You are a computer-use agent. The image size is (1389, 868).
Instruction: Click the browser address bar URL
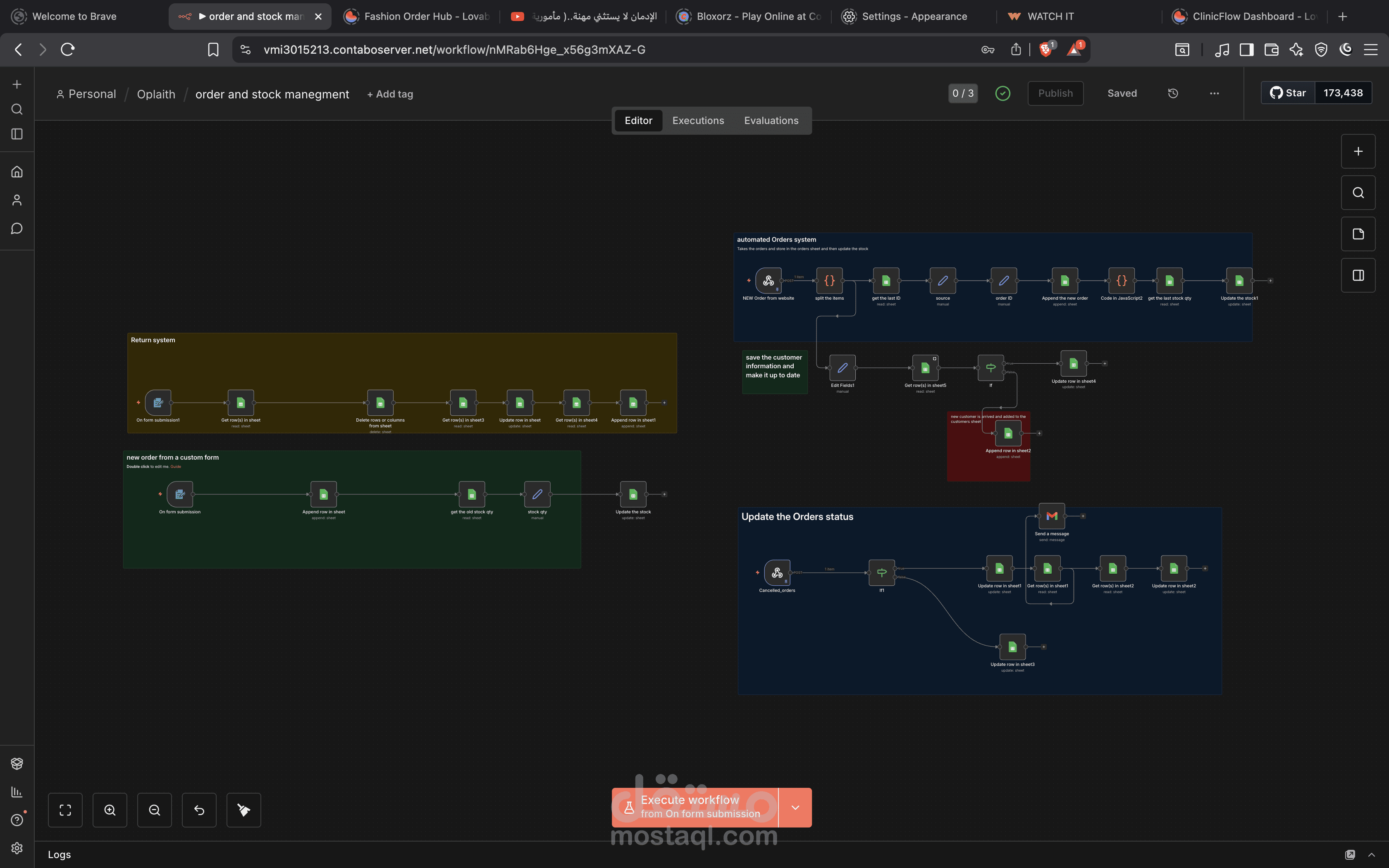tap(454, 49)
